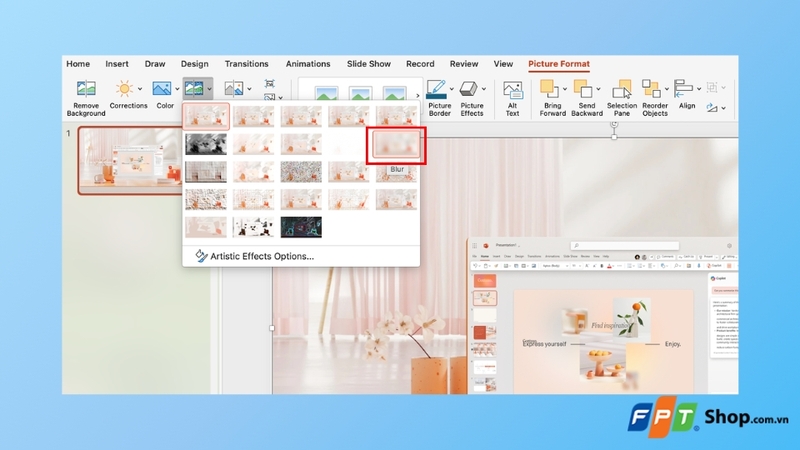Open the Corrections sun icon
This screenshot has height=450, width=800.
(x=124, y=88)
